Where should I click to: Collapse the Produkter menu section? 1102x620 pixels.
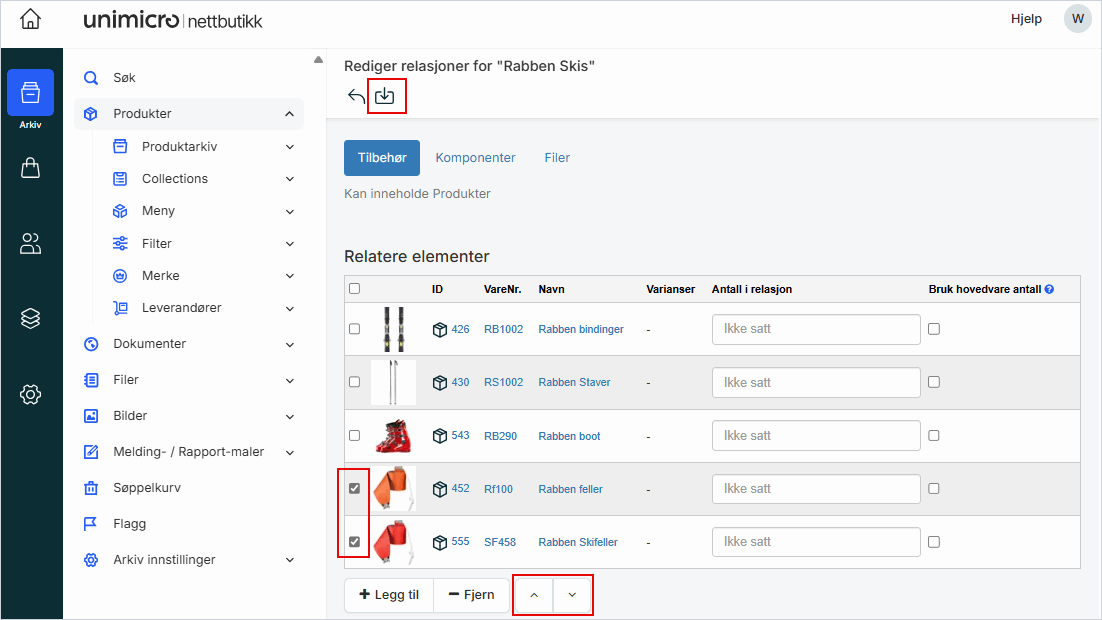pyautogui.click(x=289, y=114)
